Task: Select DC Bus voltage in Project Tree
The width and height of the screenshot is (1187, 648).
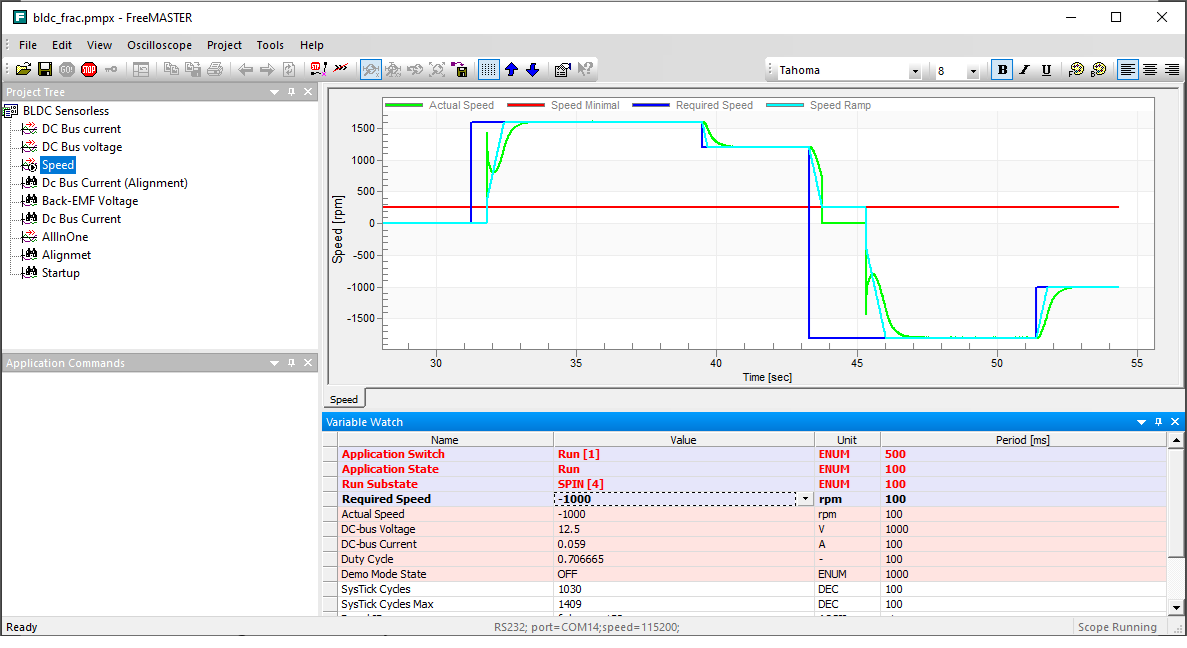Action: click(82, 147)
